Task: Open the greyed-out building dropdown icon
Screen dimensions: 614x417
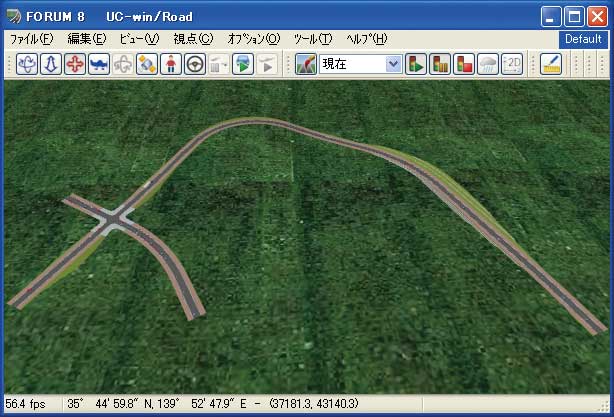Action: [219, 64]
